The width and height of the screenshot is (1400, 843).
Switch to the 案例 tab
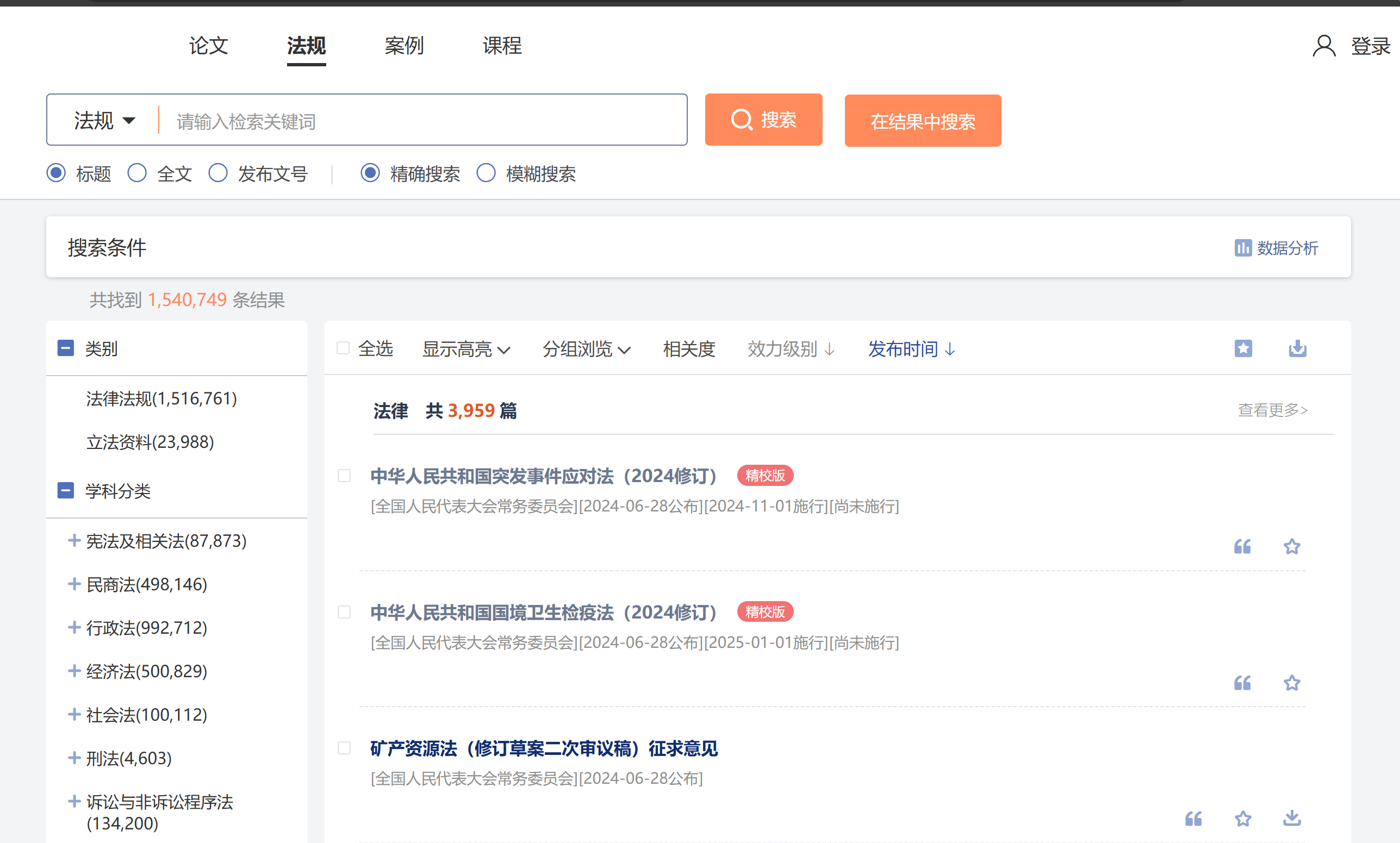404,46
